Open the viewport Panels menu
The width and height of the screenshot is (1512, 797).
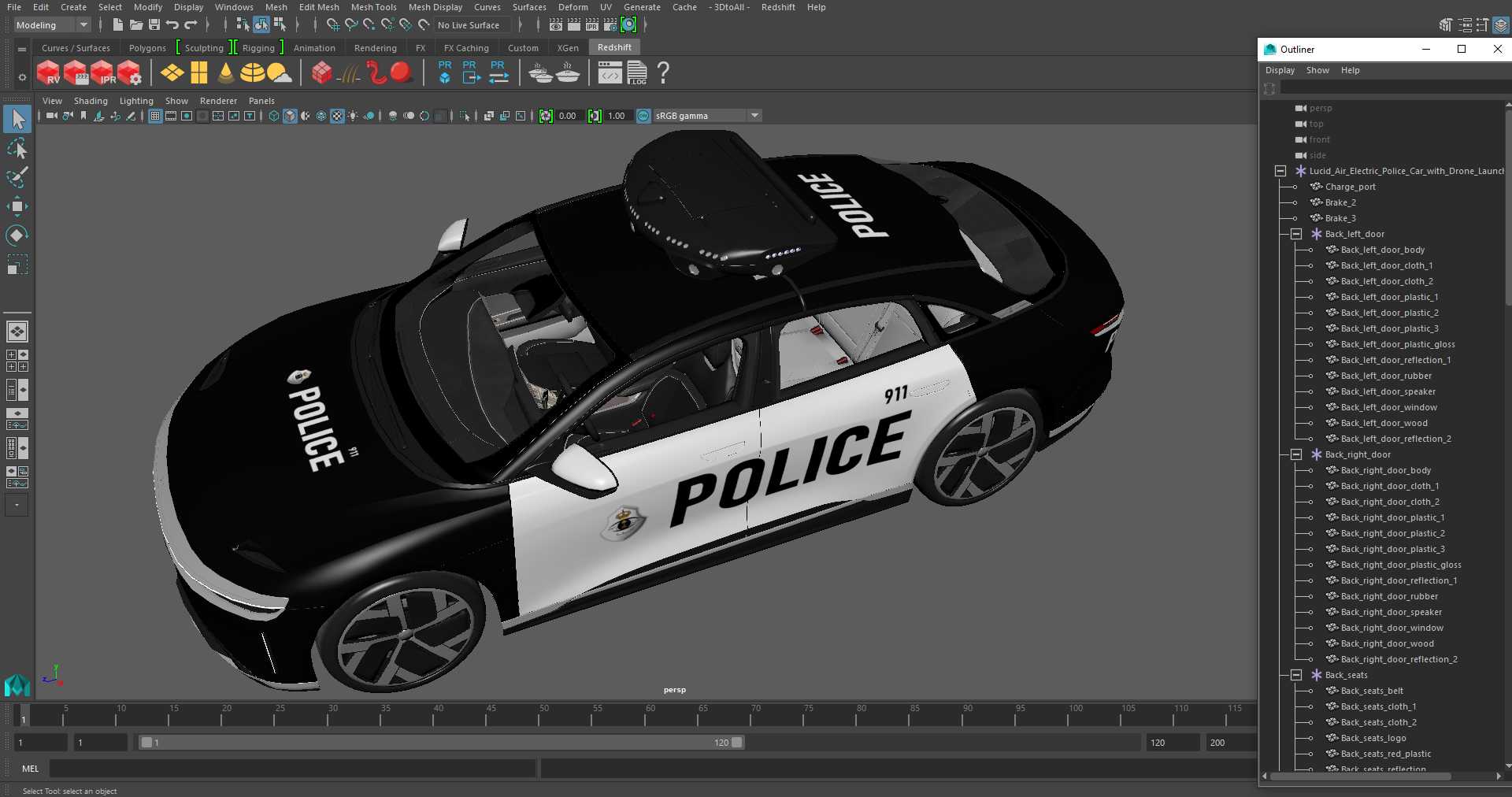261,101
